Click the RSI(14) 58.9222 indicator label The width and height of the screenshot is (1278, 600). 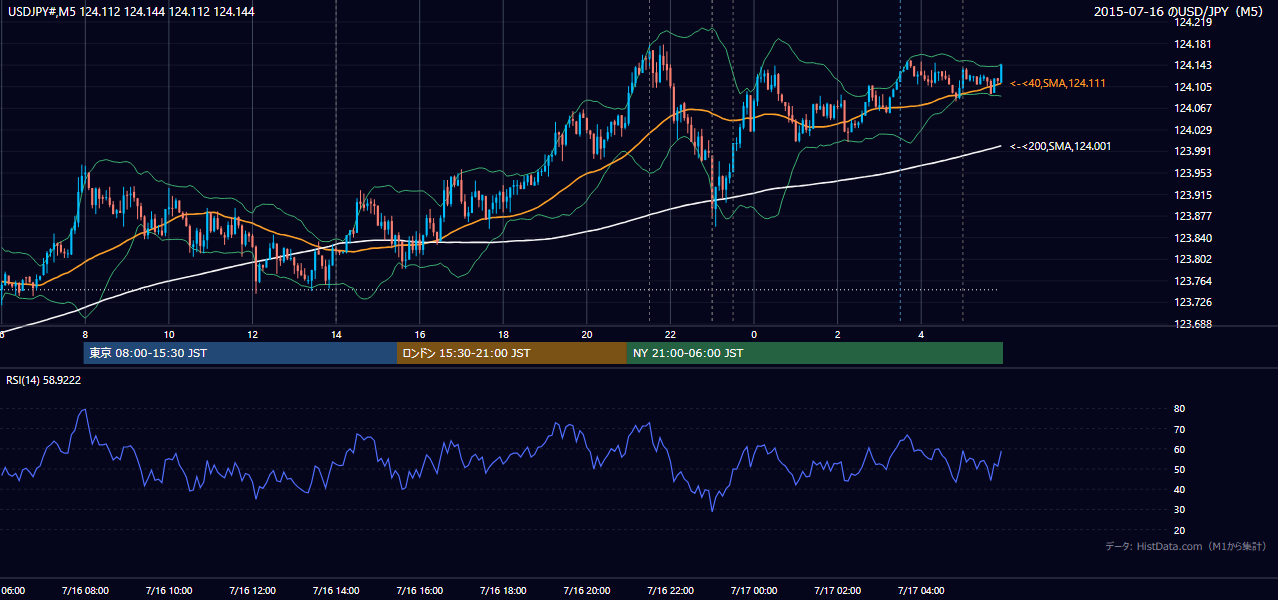(x=44, y=380)
